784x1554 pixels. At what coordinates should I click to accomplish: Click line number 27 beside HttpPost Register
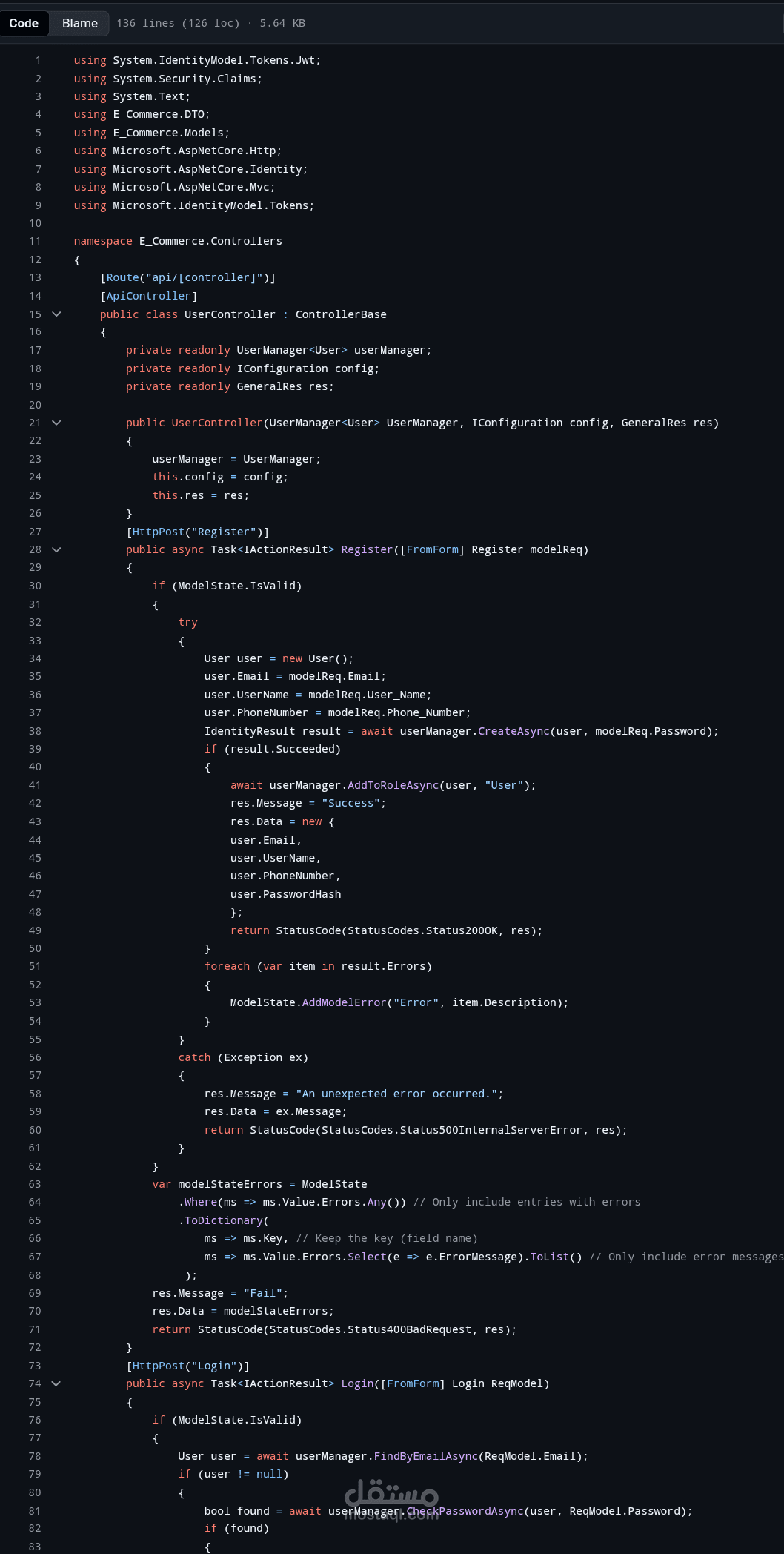(35, 532)
